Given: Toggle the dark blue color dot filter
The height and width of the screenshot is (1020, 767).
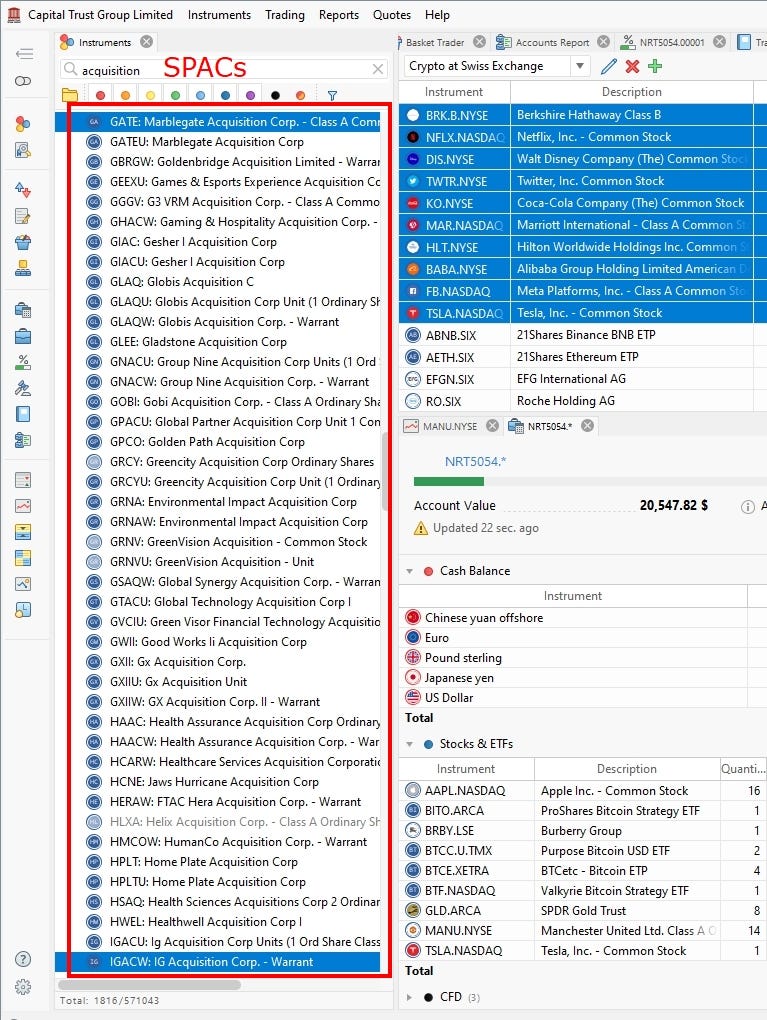Looking at the screenshot, I should pos(225,96).
